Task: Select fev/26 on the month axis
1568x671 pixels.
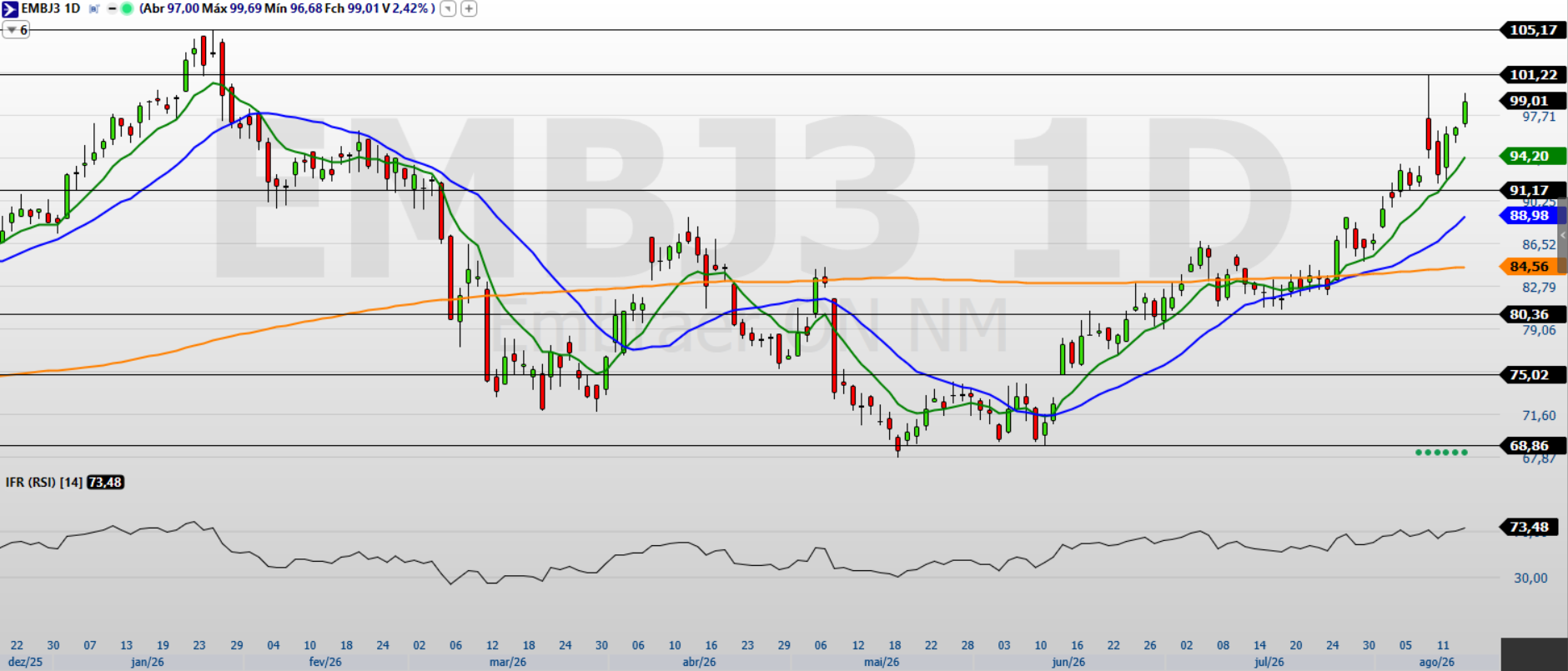Action: click(325, 662)
